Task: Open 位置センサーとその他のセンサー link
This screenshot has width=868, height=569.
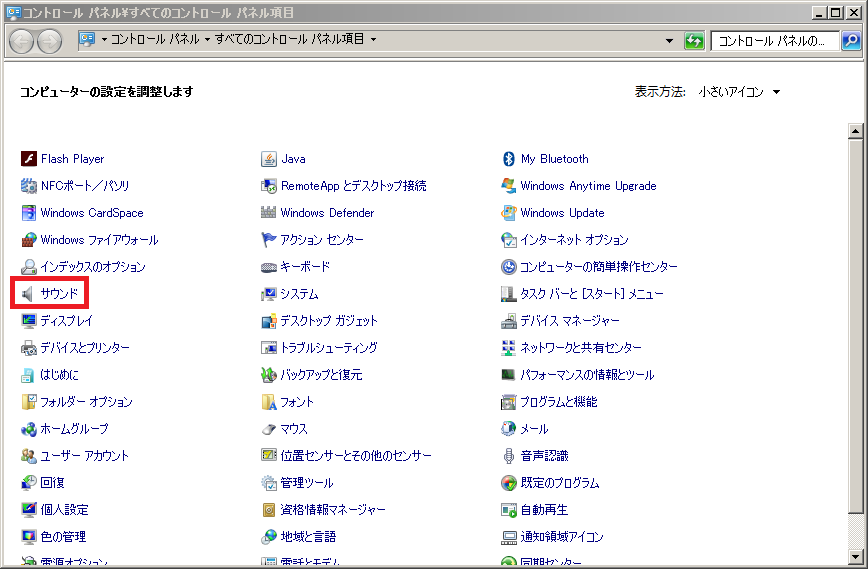Action: [x=356, y=456]
